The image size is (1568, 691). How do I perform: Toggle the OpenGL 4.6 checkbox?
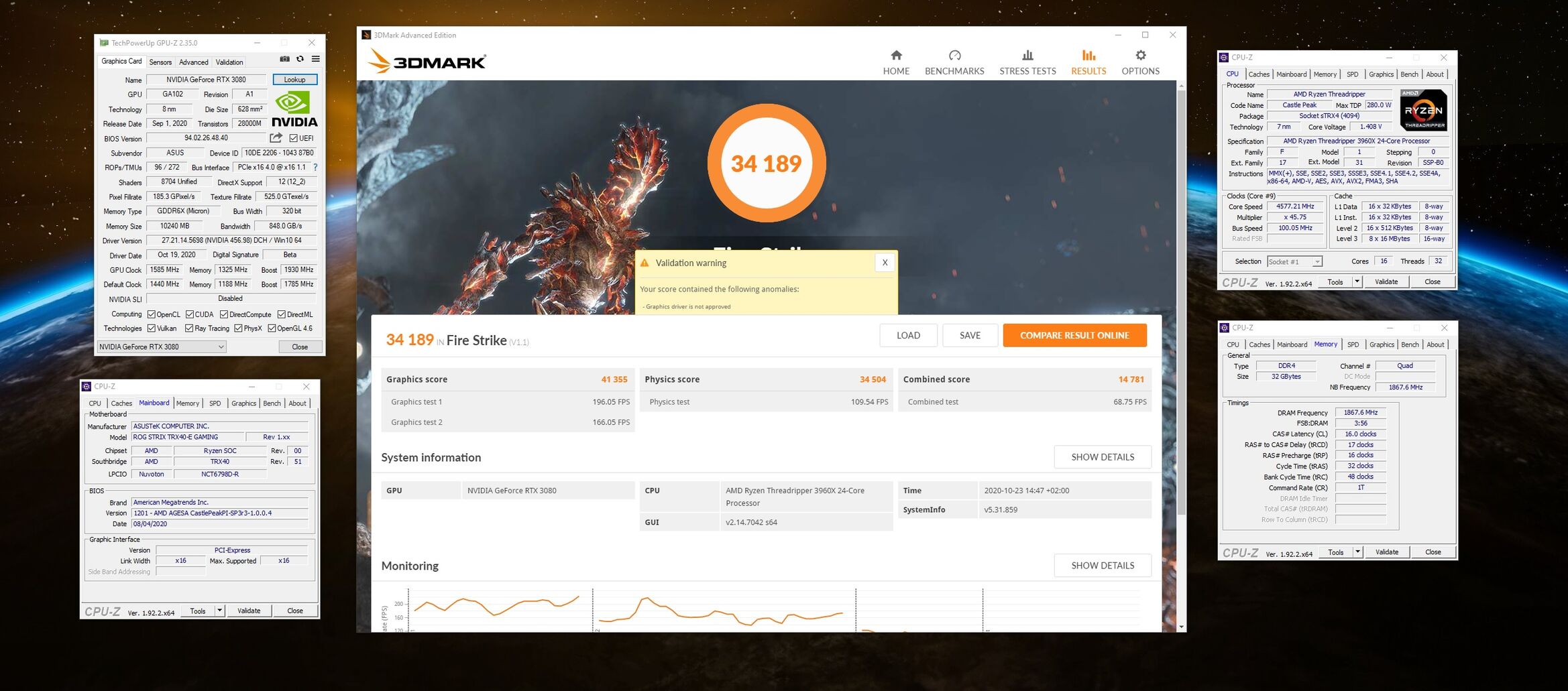(272, 328)
